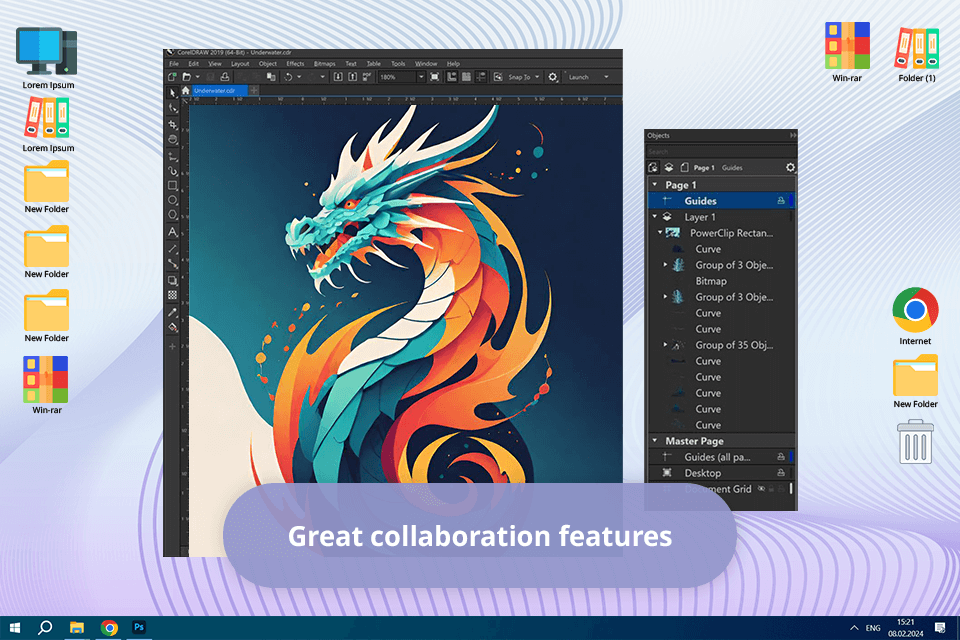Open the Options gear in toolbar
960x640 pixels.
553,77
